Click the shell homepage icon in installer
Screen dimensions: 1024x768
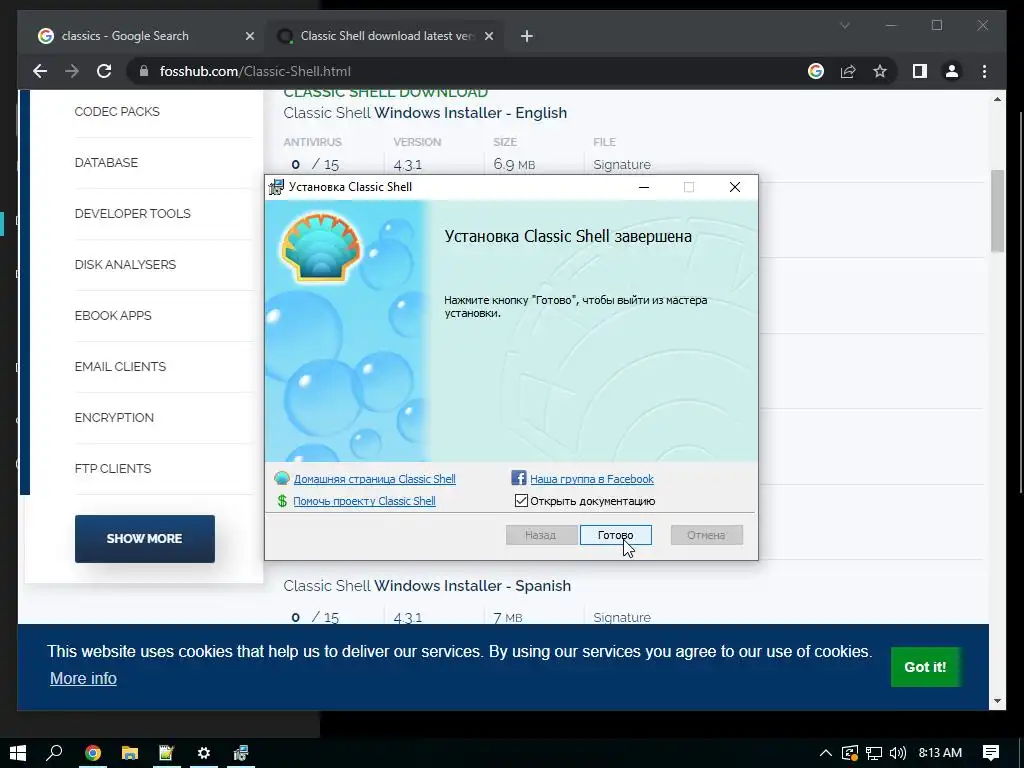click(x=281, y=478)
